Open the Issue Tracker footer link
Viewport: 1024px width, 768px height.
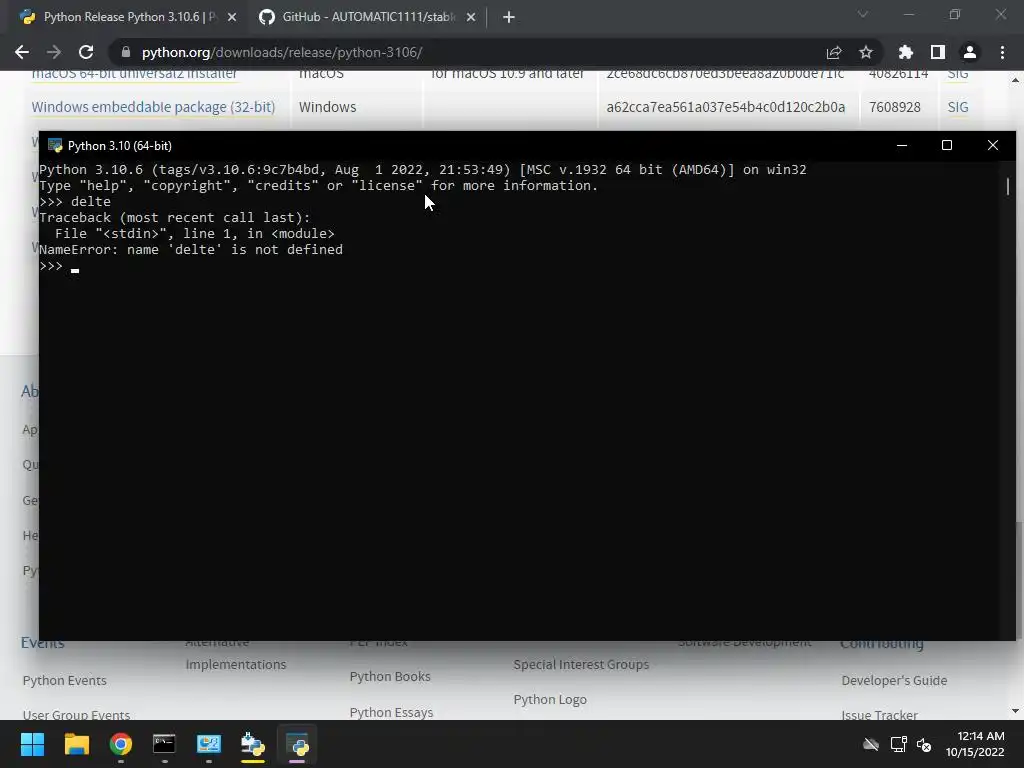(879, 714)
